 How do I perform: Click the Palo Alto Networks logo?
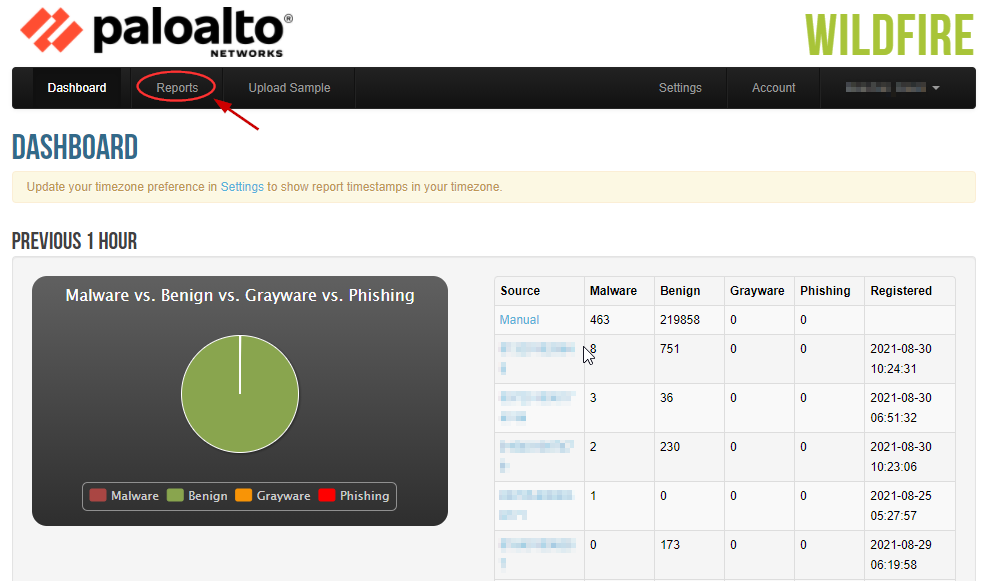[x=156, y=31]
